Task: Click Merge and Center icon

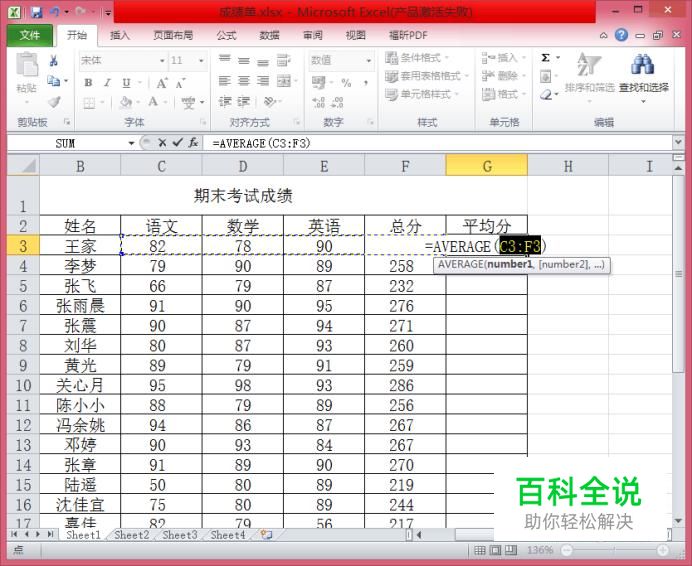Action: click(284, 81)
